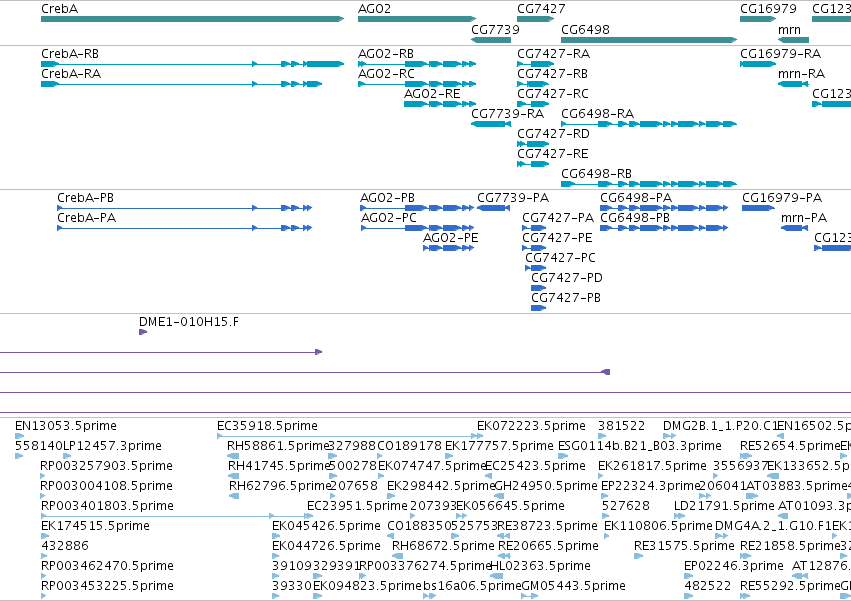This screenshot has height=601, width=851.
Task: Open the RP003453225.5prime EST label
Action: click(107, 586)
